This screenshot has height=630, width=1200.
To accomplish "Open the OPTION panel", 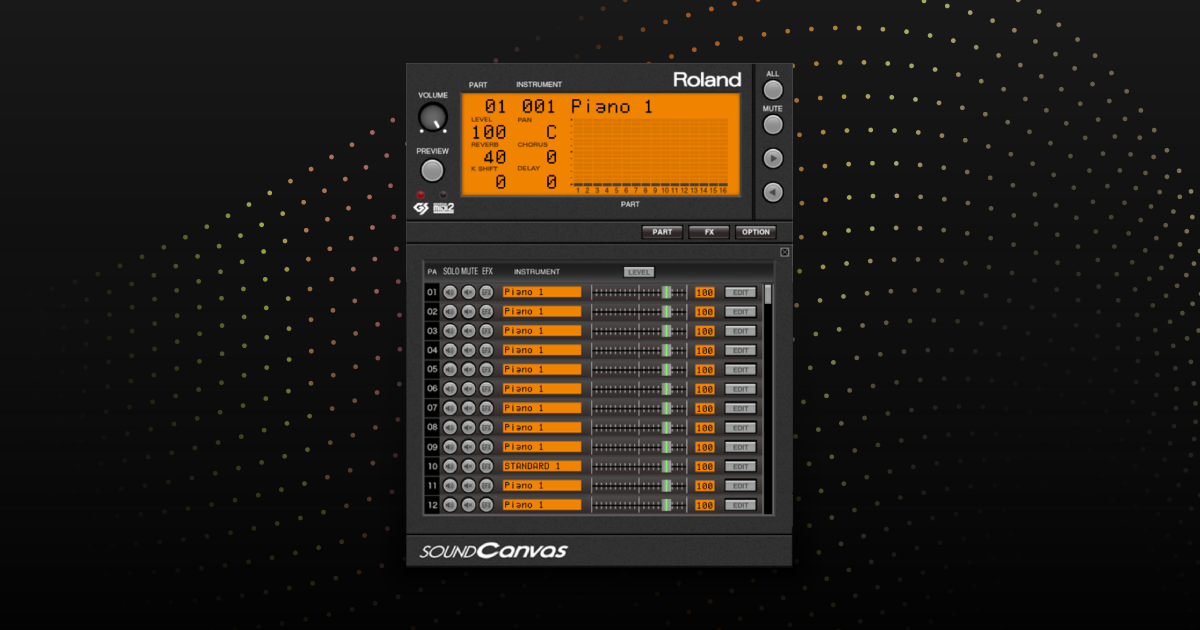I will pyautogui.click(x=757, y=232).
